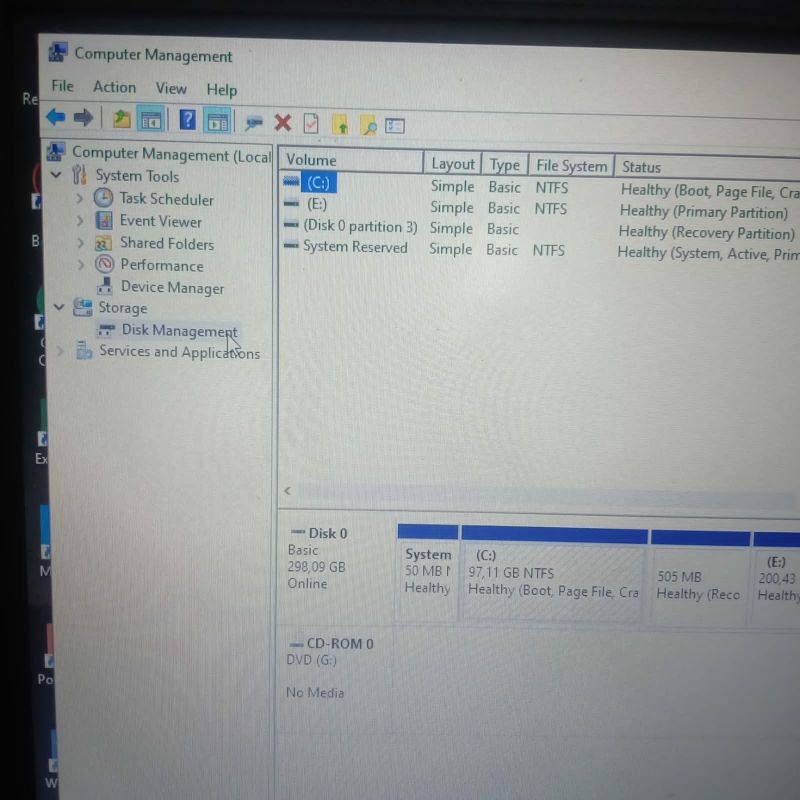The width and height of the screenshot is (800, 800).
Task: Expand the Task Scheduler node
Action: click(x=79, y=198)
